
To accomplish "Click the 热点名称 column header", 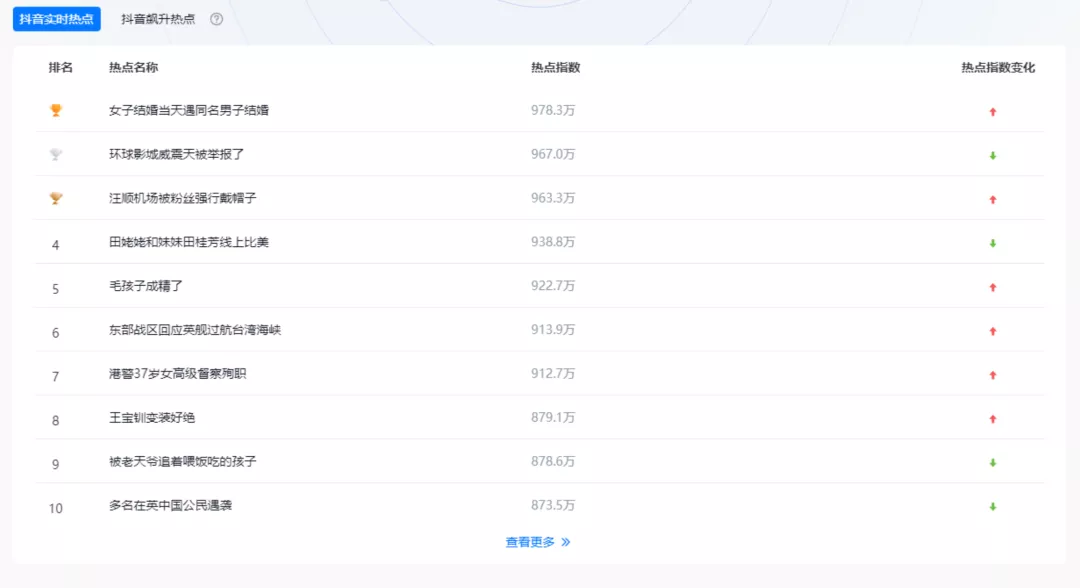I will [133, 67].
